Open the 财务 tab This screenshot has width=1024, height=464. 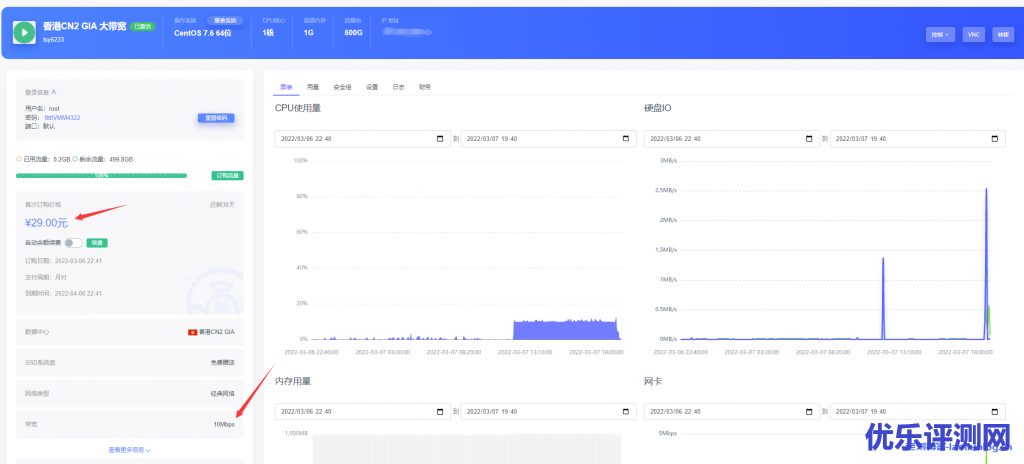pos(425,87)
